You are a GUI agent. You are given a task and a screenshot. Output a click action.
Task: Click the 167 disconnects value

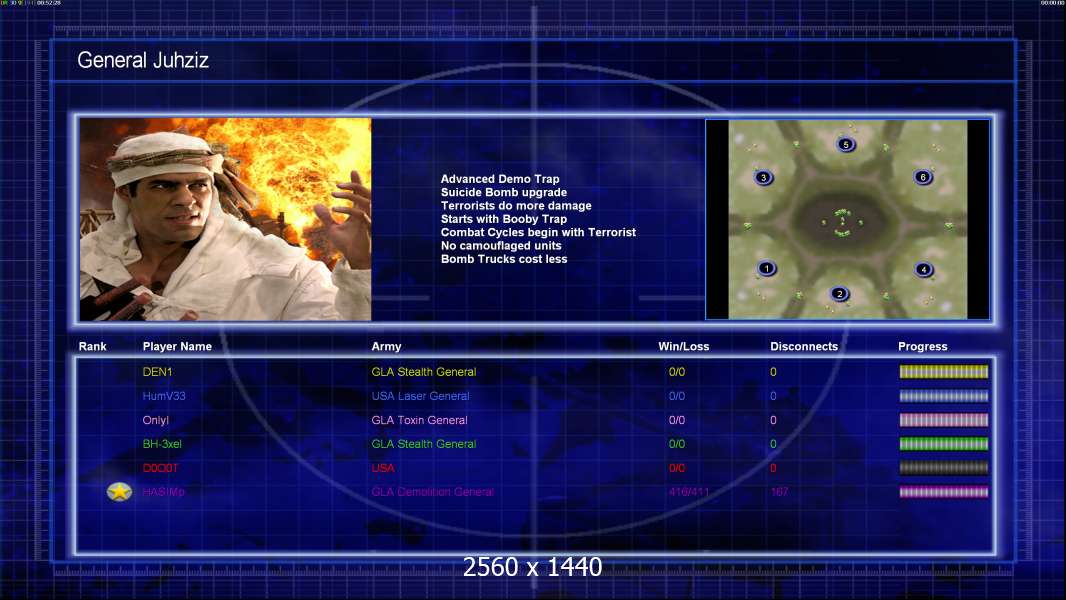pyautogui.click(x=779, y=491)
